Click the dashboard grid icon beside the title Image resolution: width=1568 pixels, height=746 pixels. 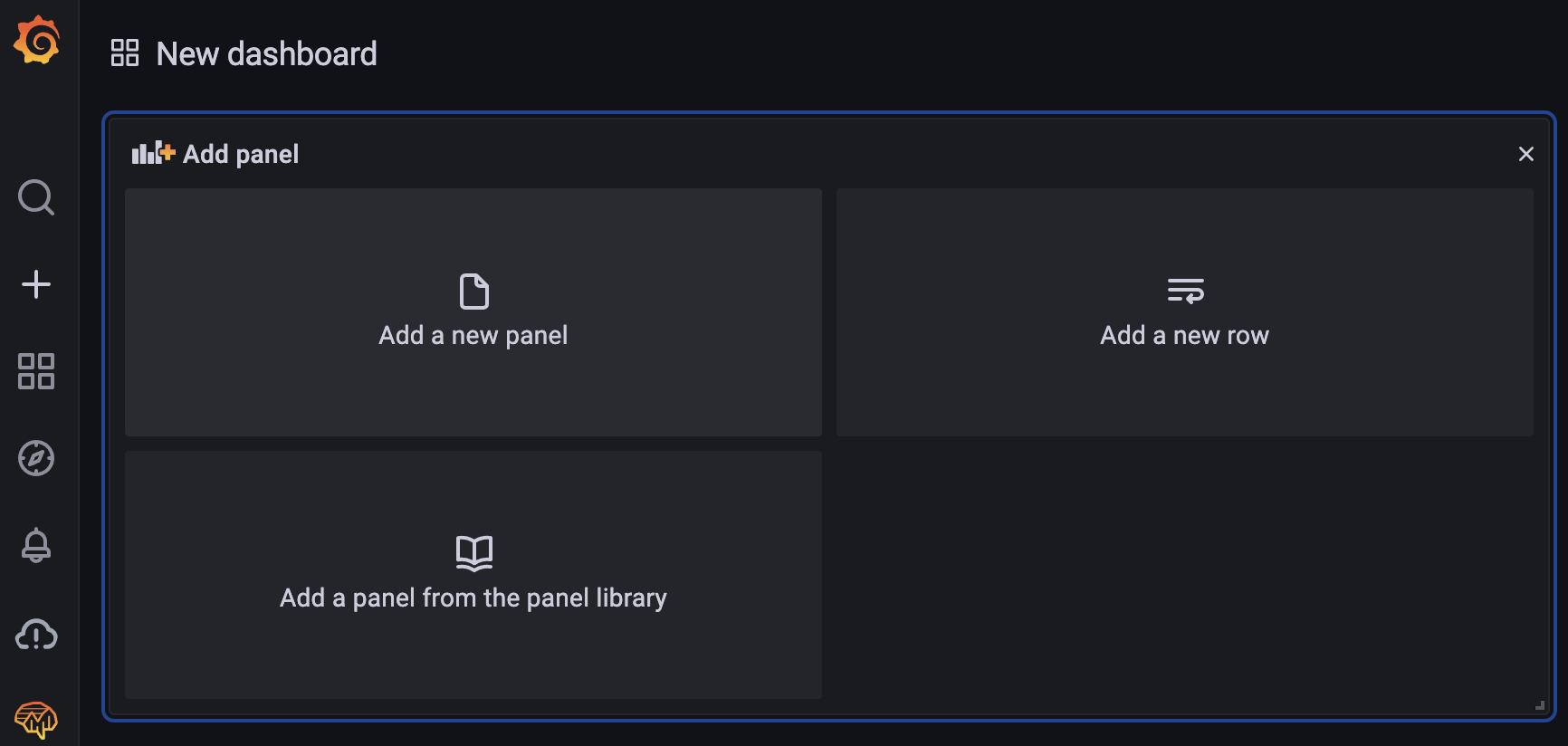coord(125,53)
